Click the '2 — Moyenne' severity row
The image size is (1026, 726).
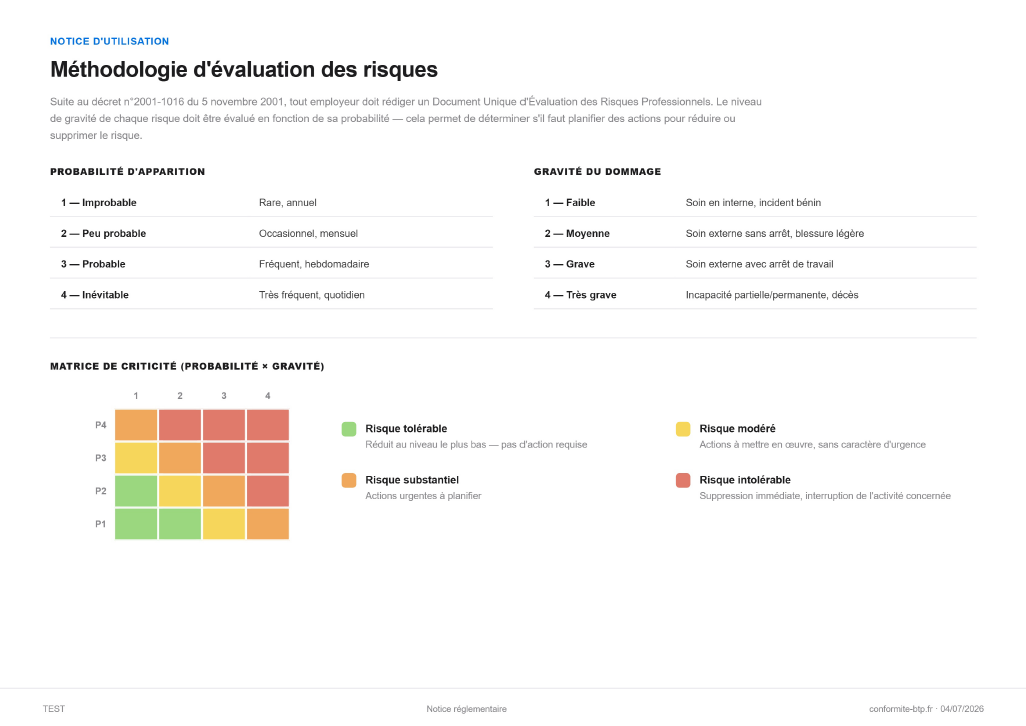tap(755, 233)
